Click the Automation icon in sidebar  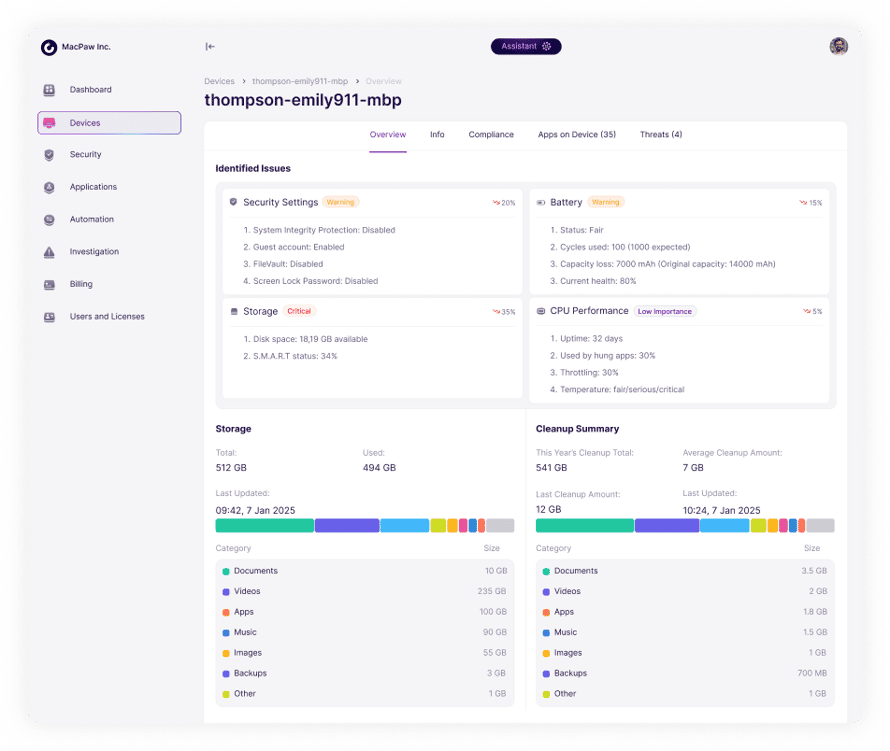[x=49, y=220]
